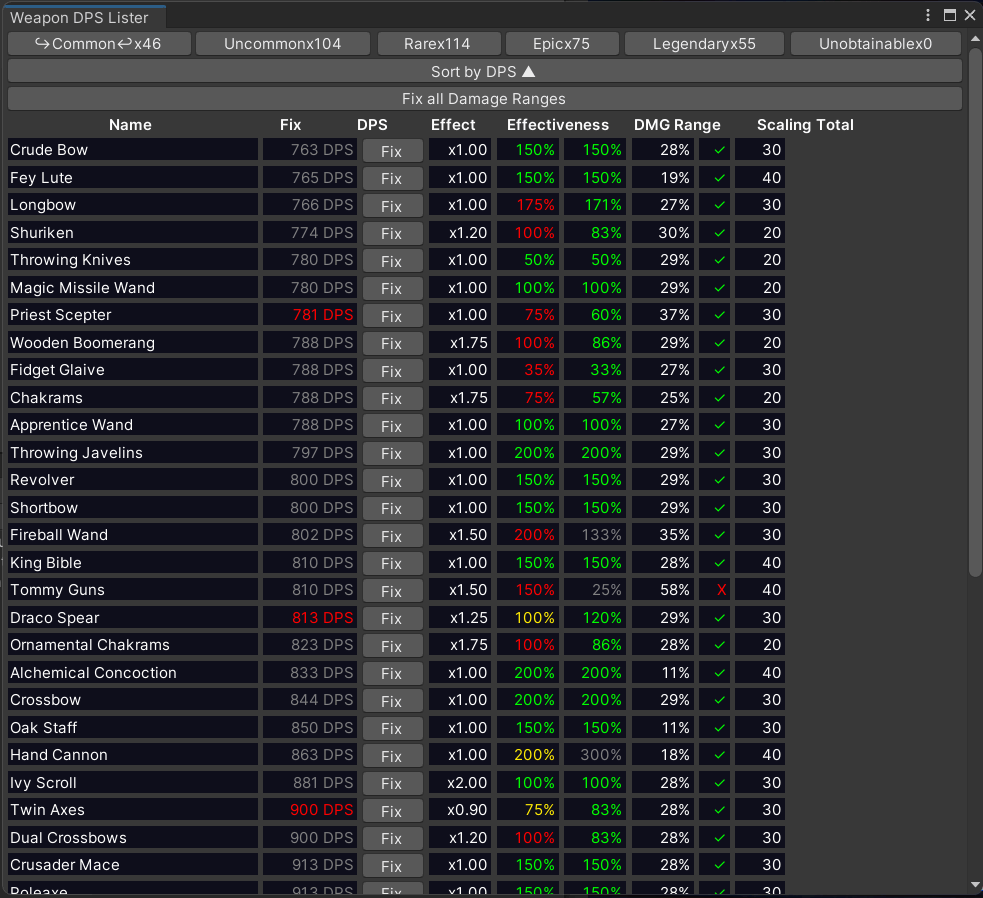
Task: Select the Weapon DPS Lister window tab
Action: (x=80, y=17)
